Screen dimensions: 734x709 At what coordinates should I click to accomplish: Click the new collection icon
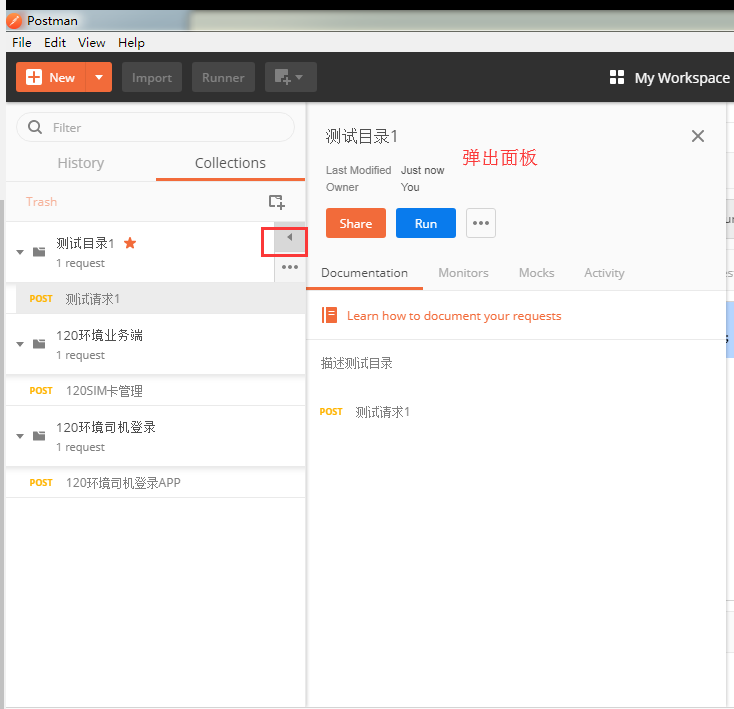click(276, 202)
